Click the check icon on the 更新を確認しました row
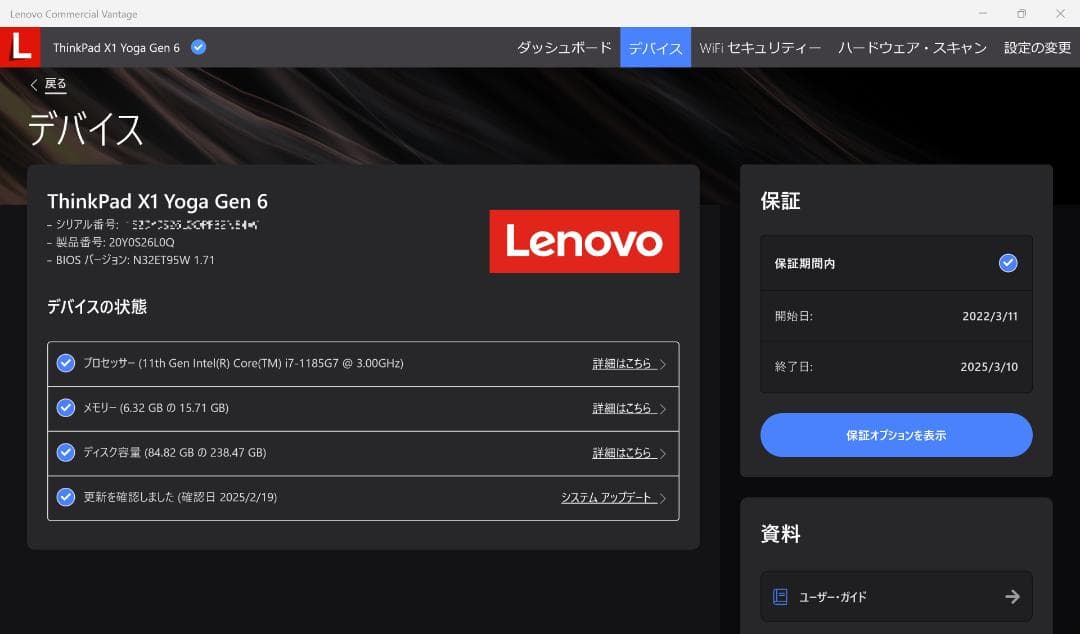 pos(66,497)
